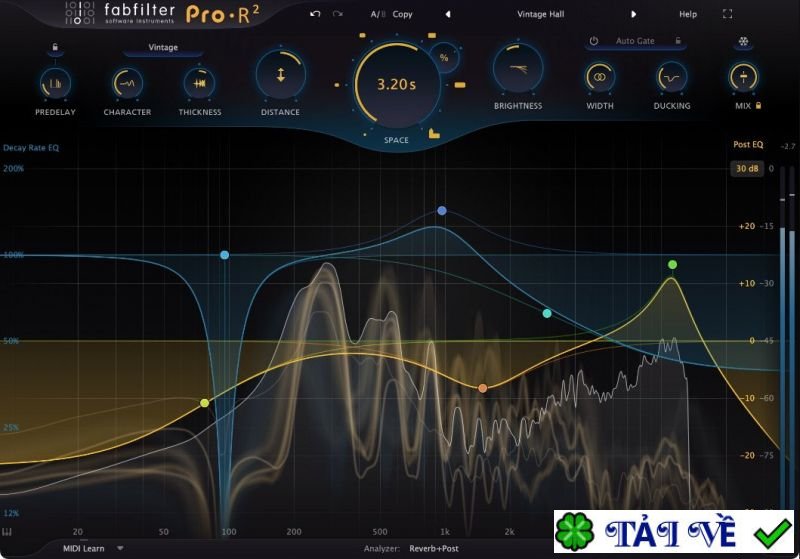Expand the MIDI Learn dropdown arrow
The image size is (800, 559).
[120, 549]
